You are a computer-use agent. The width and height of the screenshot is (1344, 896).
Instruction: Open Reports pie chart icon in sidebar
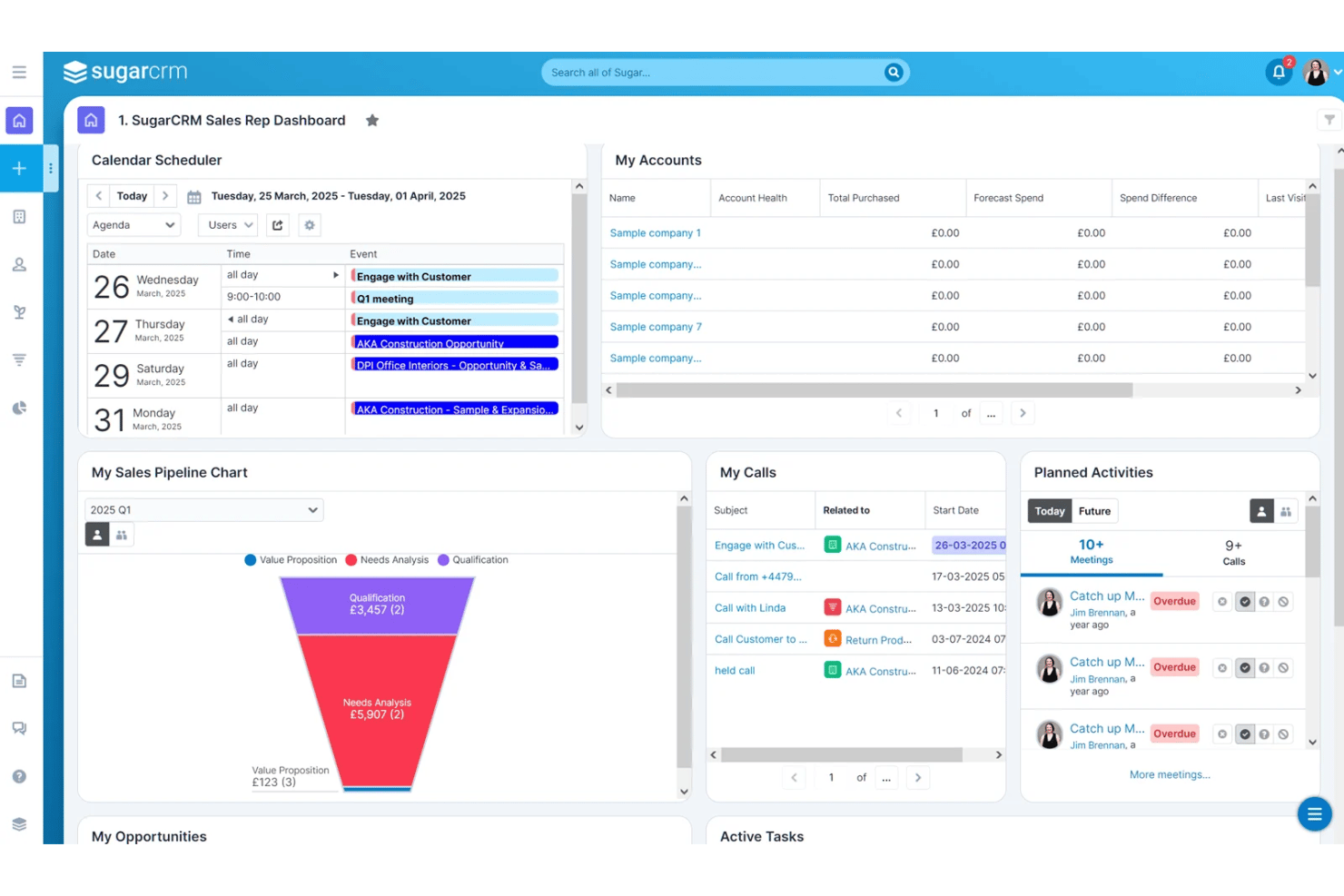(x=19, y=409)
